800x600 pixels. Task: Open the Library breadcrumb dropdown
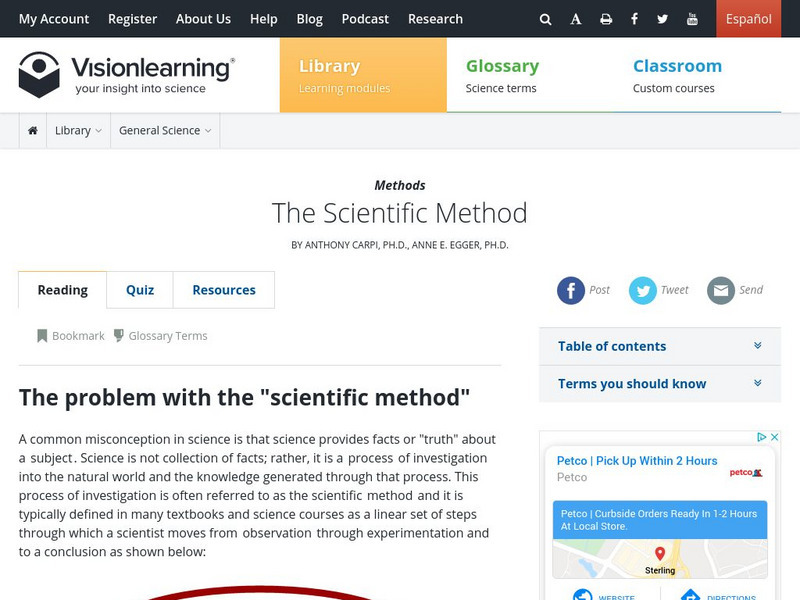78,131
